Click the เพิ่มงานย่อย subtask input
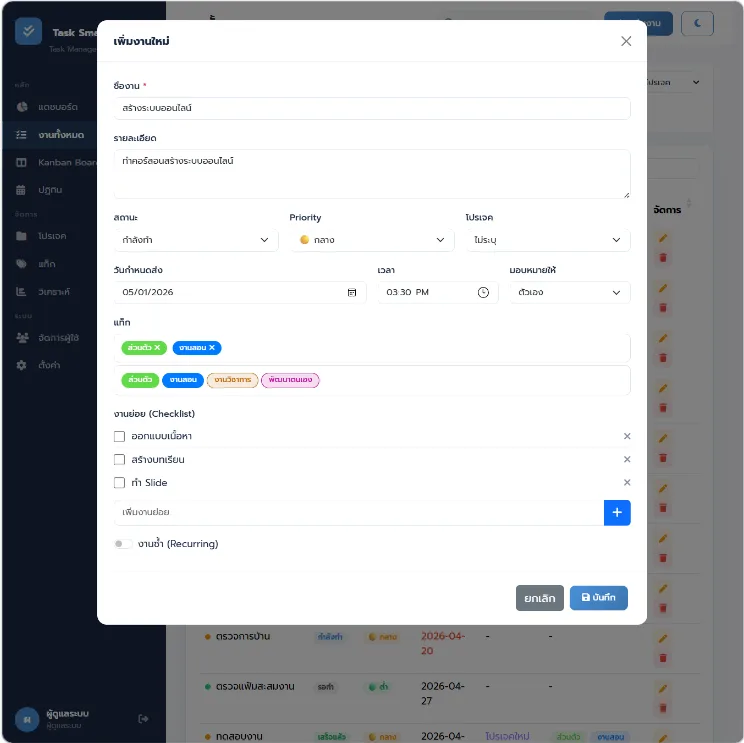Image resolution: width=744 pixels, height=743 pixels. (359, 512)
